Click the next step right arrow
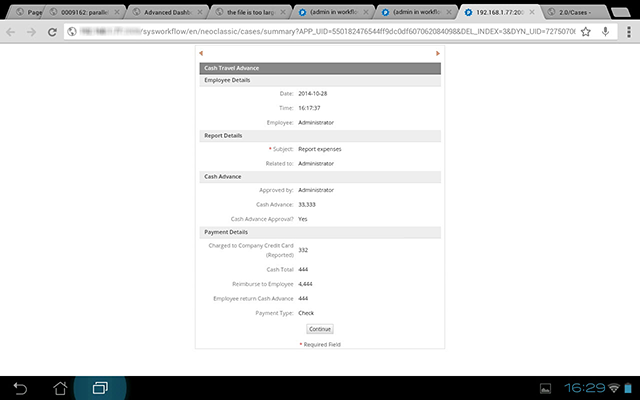Image resolution: width=640 pixels, height=400 pixels. point(437,53)
